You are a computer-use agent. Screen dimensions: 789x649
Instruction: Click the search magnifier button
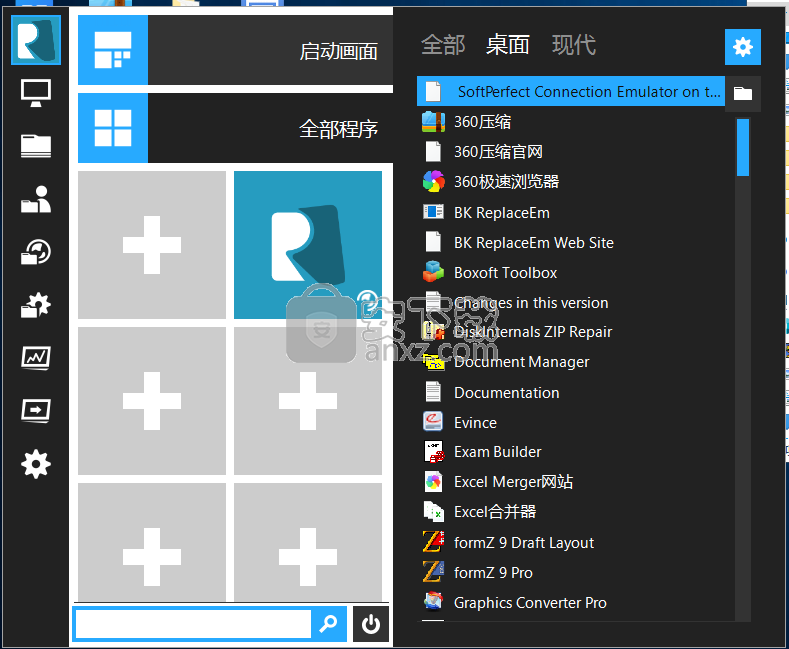[329, 624]
